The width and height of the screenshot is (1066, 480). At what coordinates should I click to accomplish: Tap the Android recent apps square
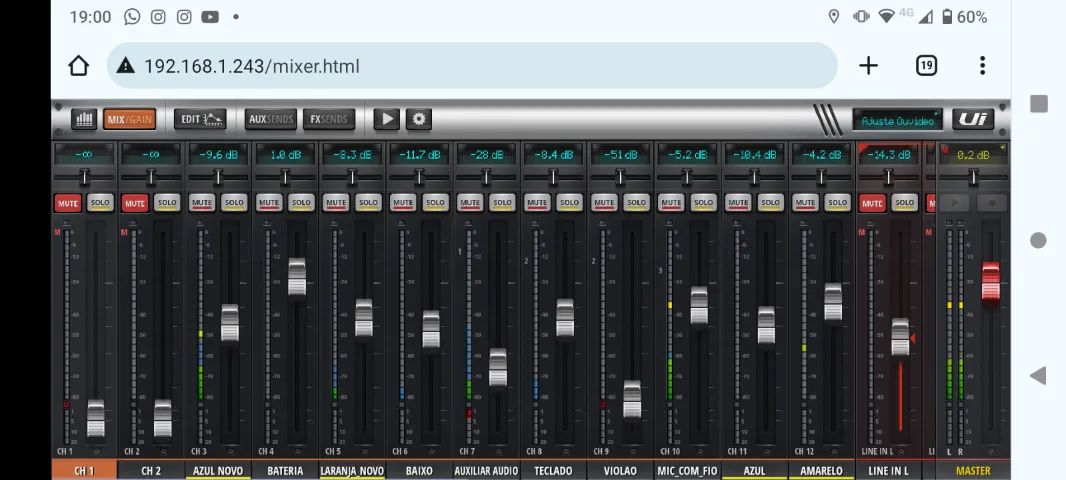pyautogui.click(x=1039, y=104)
